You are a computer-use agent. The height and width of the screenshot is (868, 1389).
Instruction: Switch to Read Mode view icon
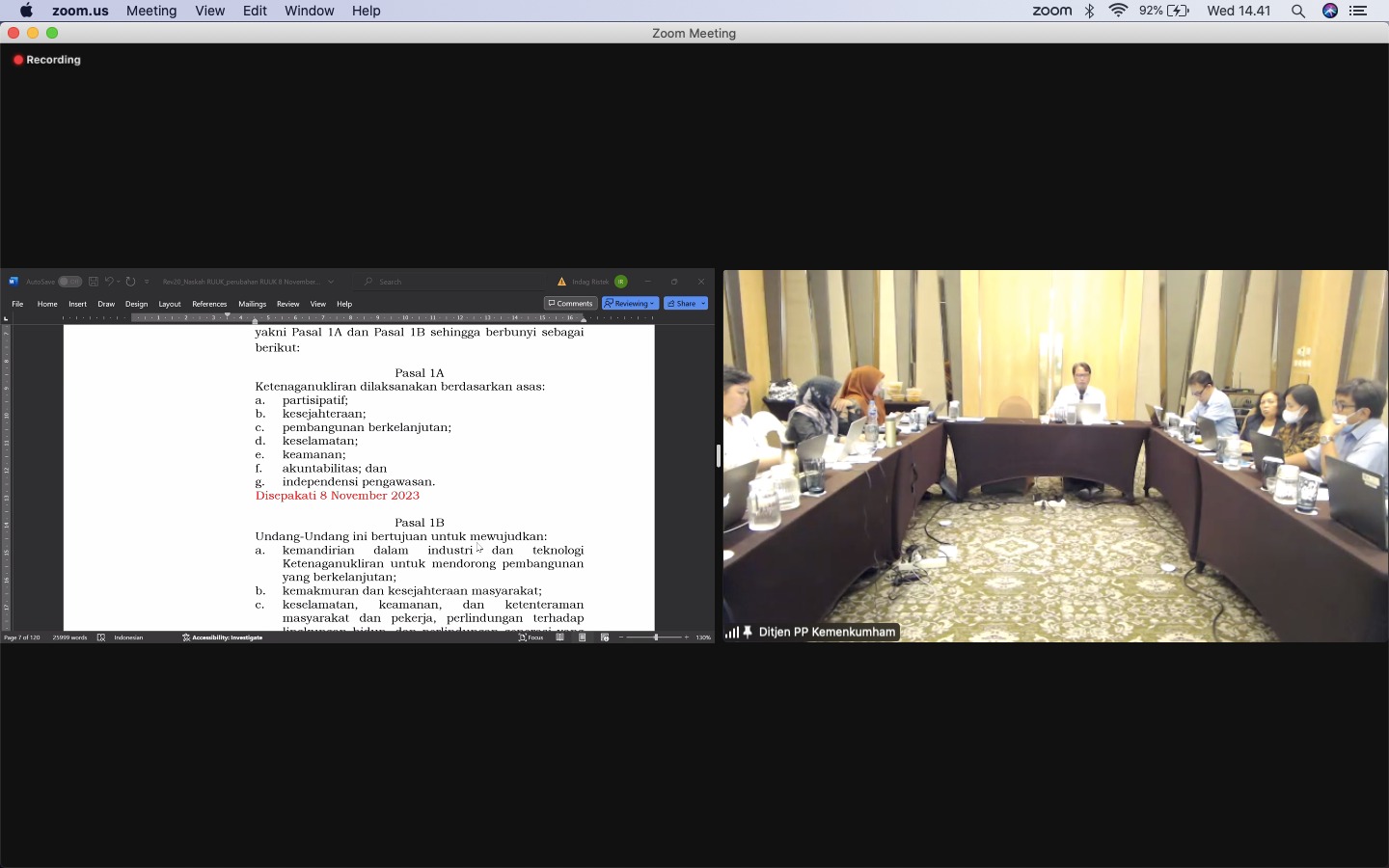tap(559, 637)
